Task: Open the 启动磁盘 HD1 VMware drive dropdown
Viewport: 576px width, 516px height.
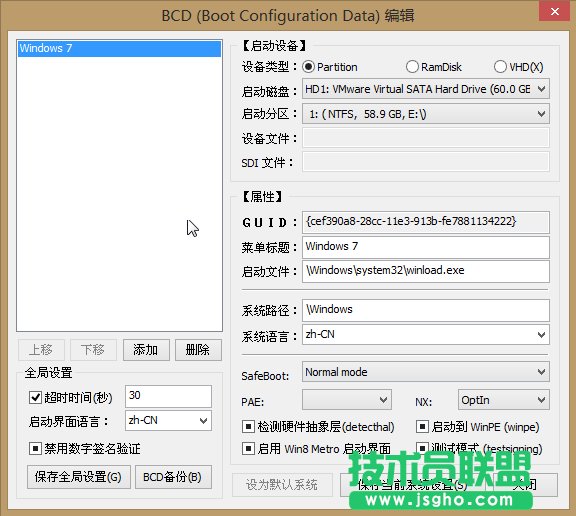Action: pos(426,89)
